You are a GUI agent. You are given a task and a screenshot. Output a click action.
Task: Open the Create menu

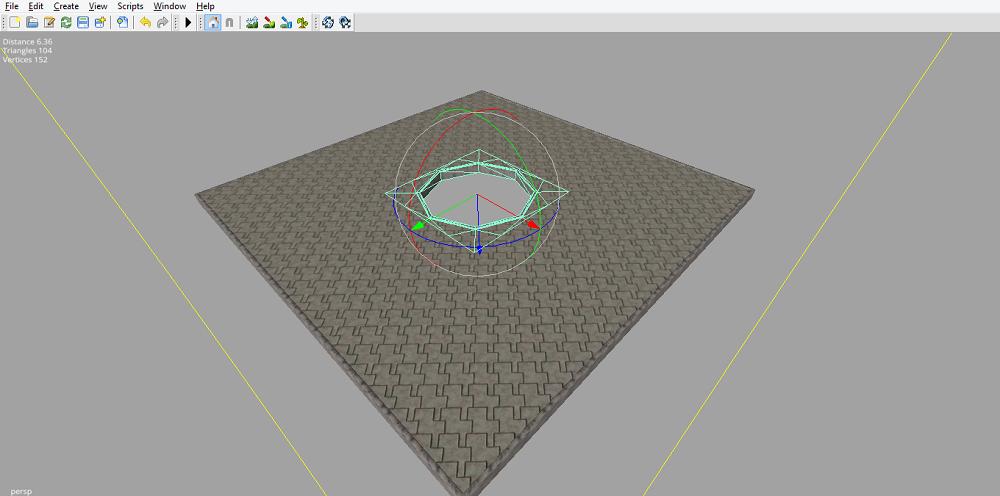(66, 6)
